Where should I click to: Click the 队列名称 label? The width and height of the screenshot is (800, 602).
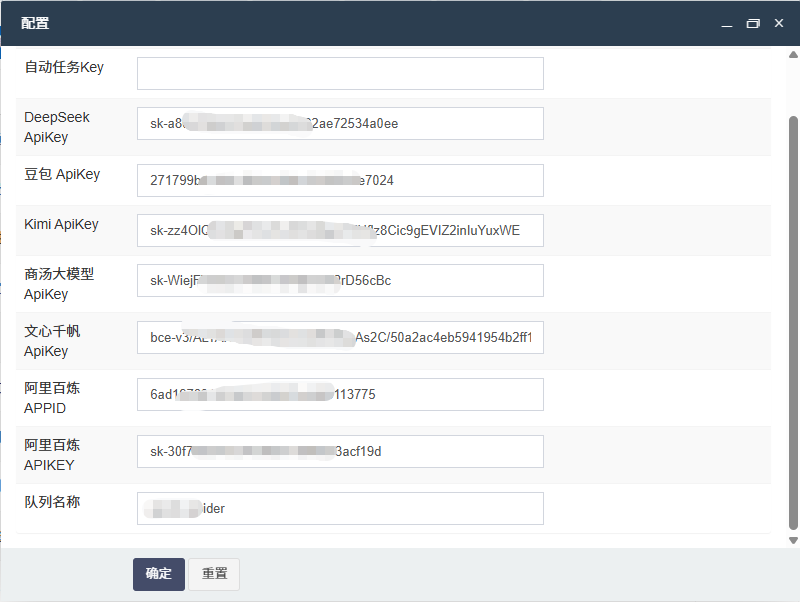52,502
